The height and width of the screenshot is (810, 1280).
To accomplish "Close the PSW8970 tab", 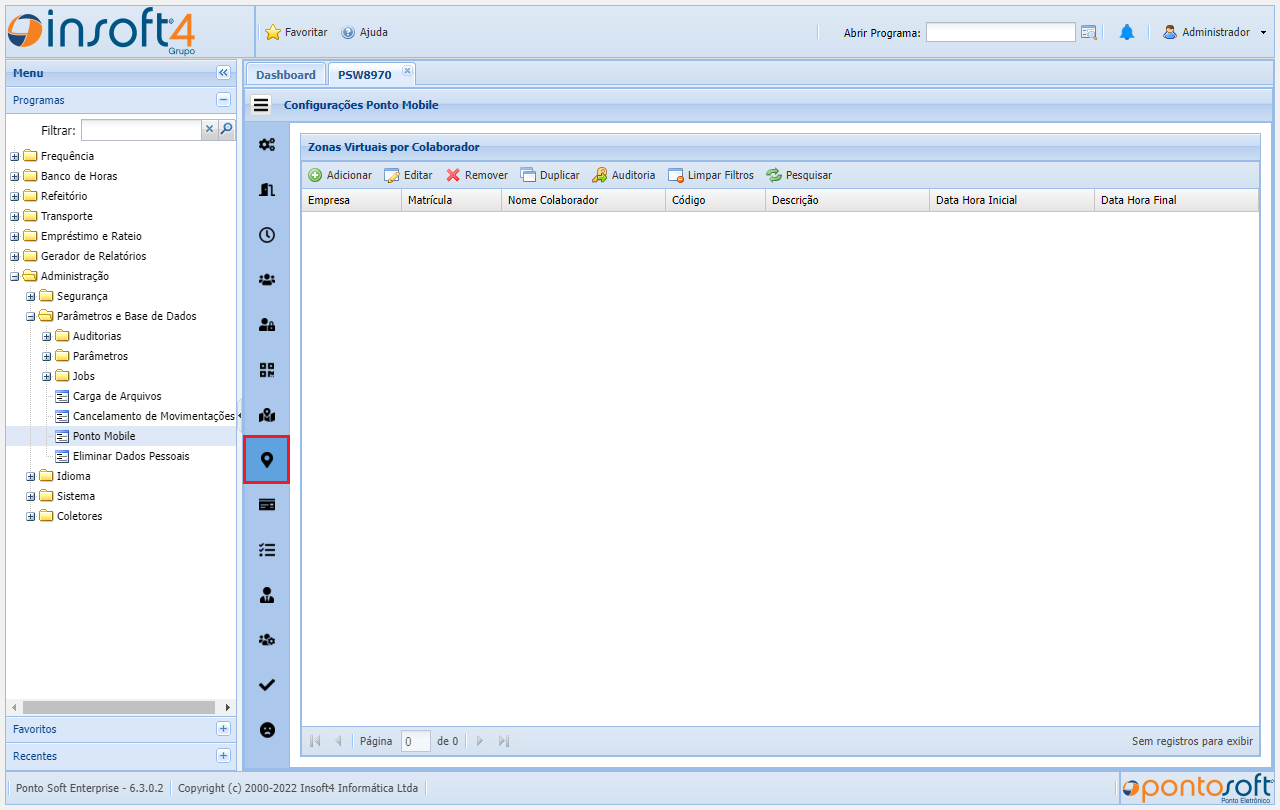I will pyautogui.click(x=407, y=71).
